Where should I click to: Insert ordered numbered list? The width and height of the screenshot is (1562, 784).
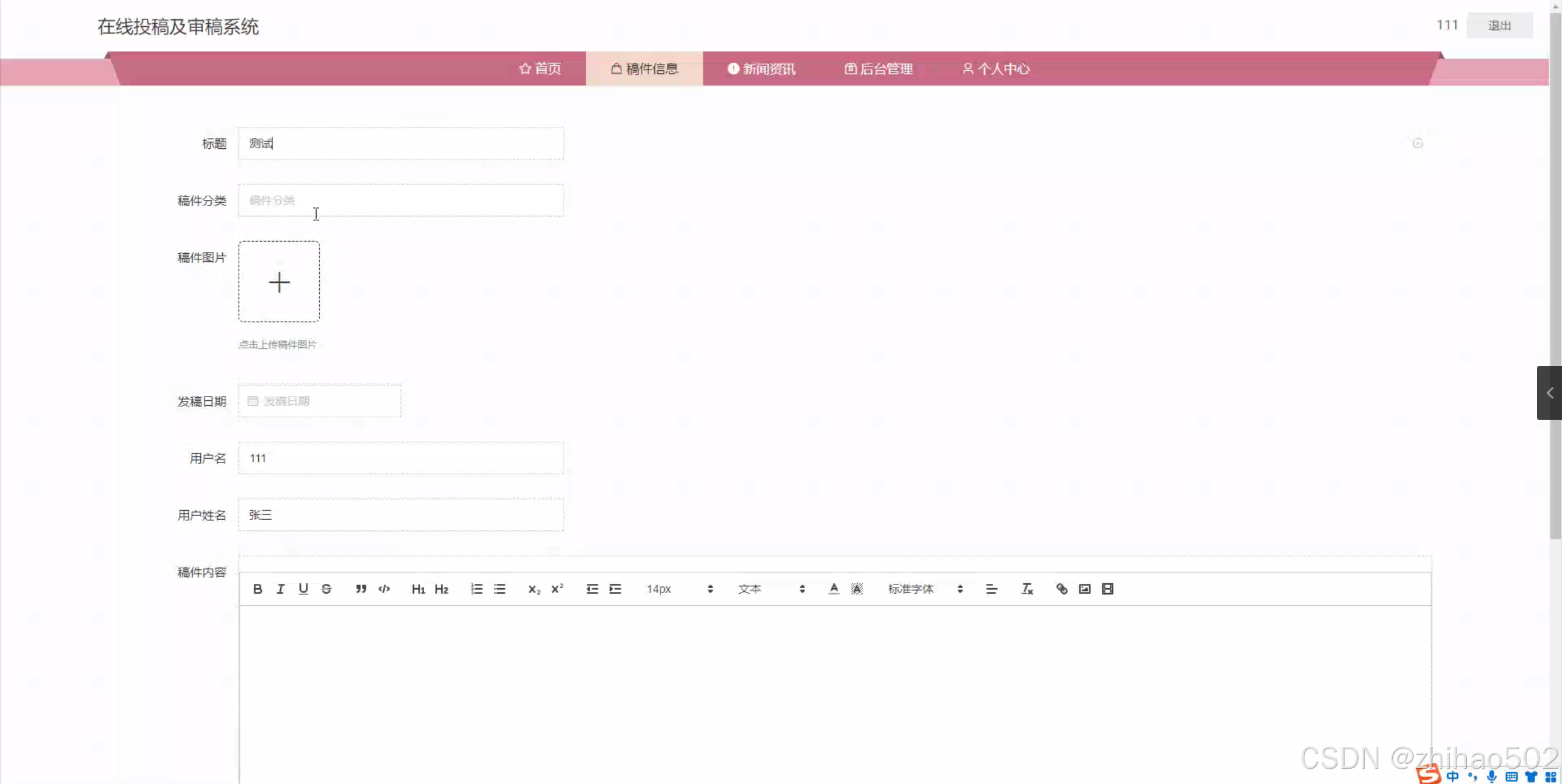[477, 589]
